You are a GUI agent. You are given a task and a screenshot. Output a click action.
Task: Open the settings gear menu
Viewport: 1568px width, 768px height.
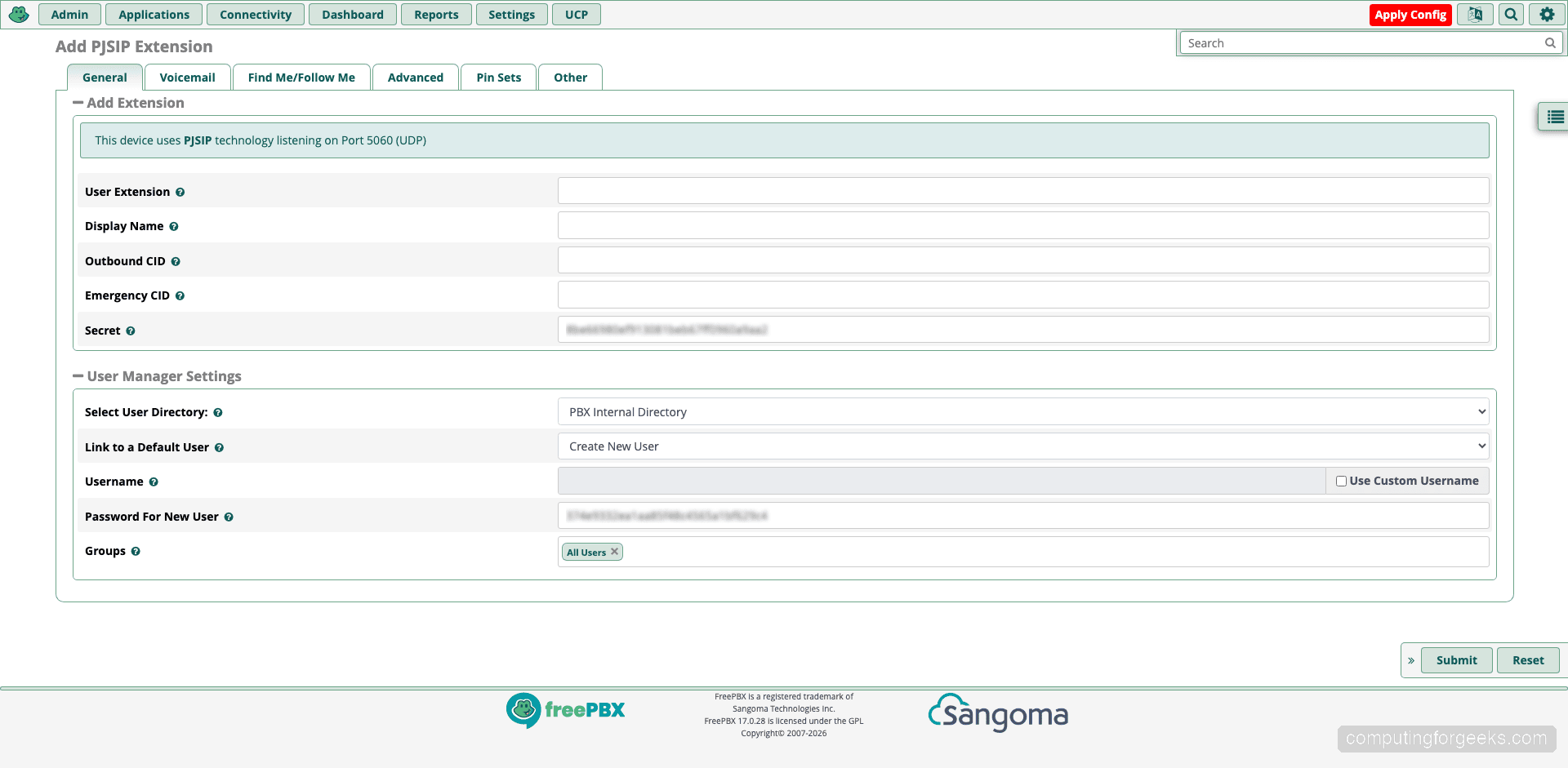[1547, 14]
